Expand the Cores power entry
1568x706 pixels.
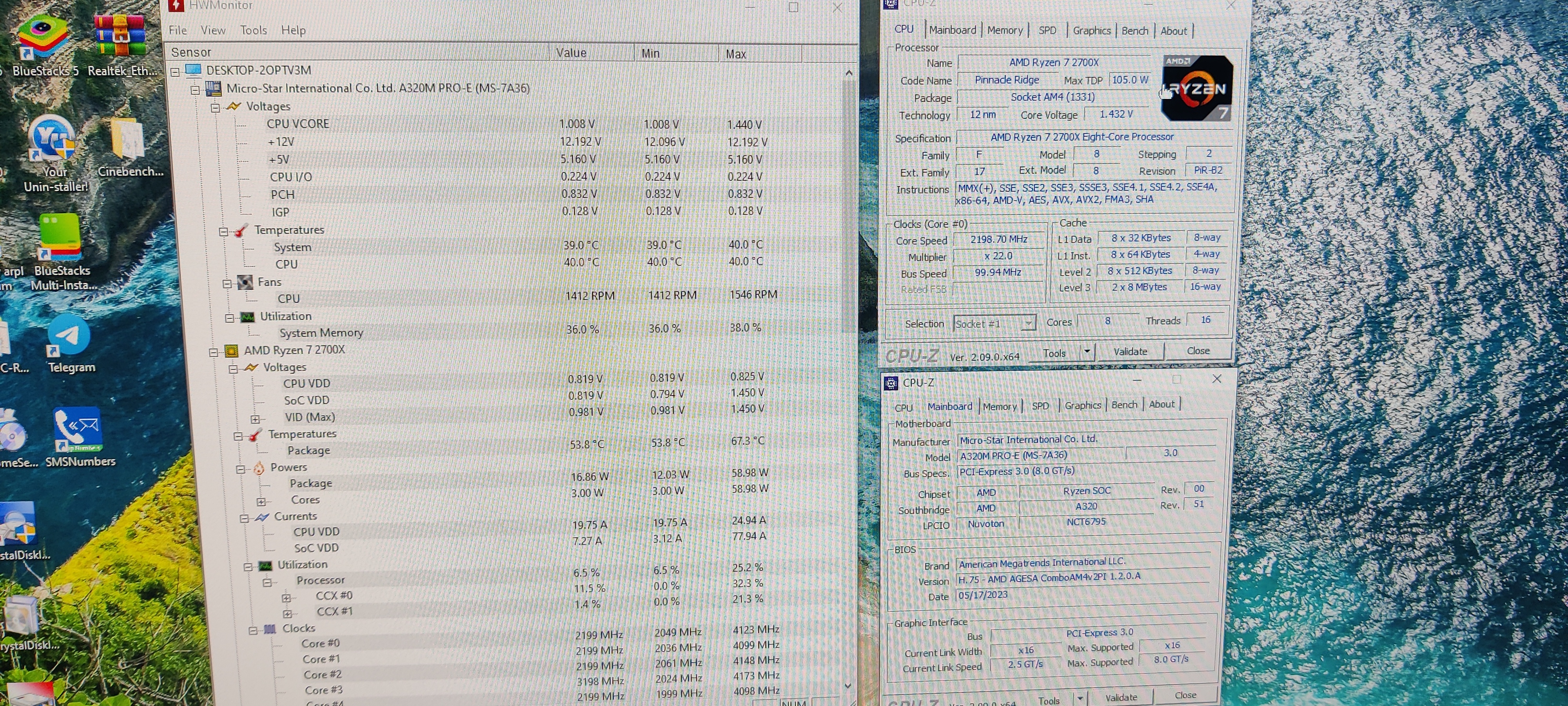(x=261, y=502)
